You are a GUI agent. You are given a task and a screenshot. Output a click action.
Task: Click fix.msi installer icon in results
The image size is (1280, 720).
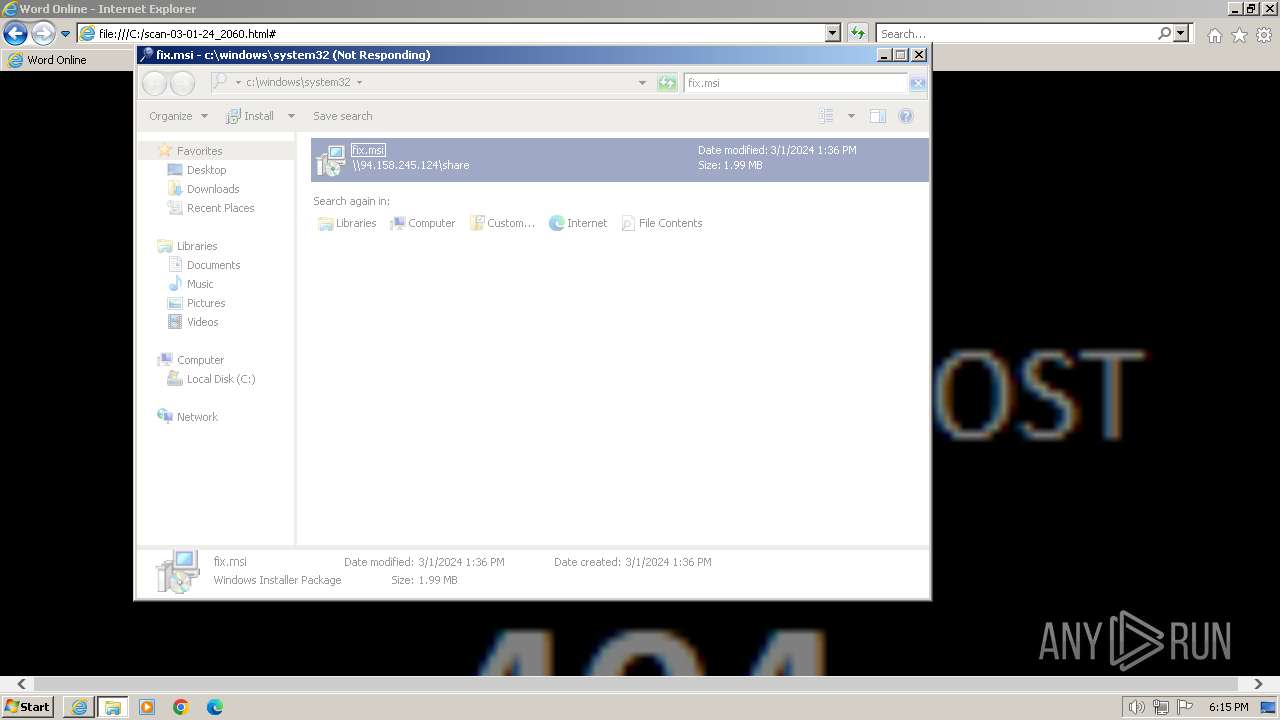(330, 160)
